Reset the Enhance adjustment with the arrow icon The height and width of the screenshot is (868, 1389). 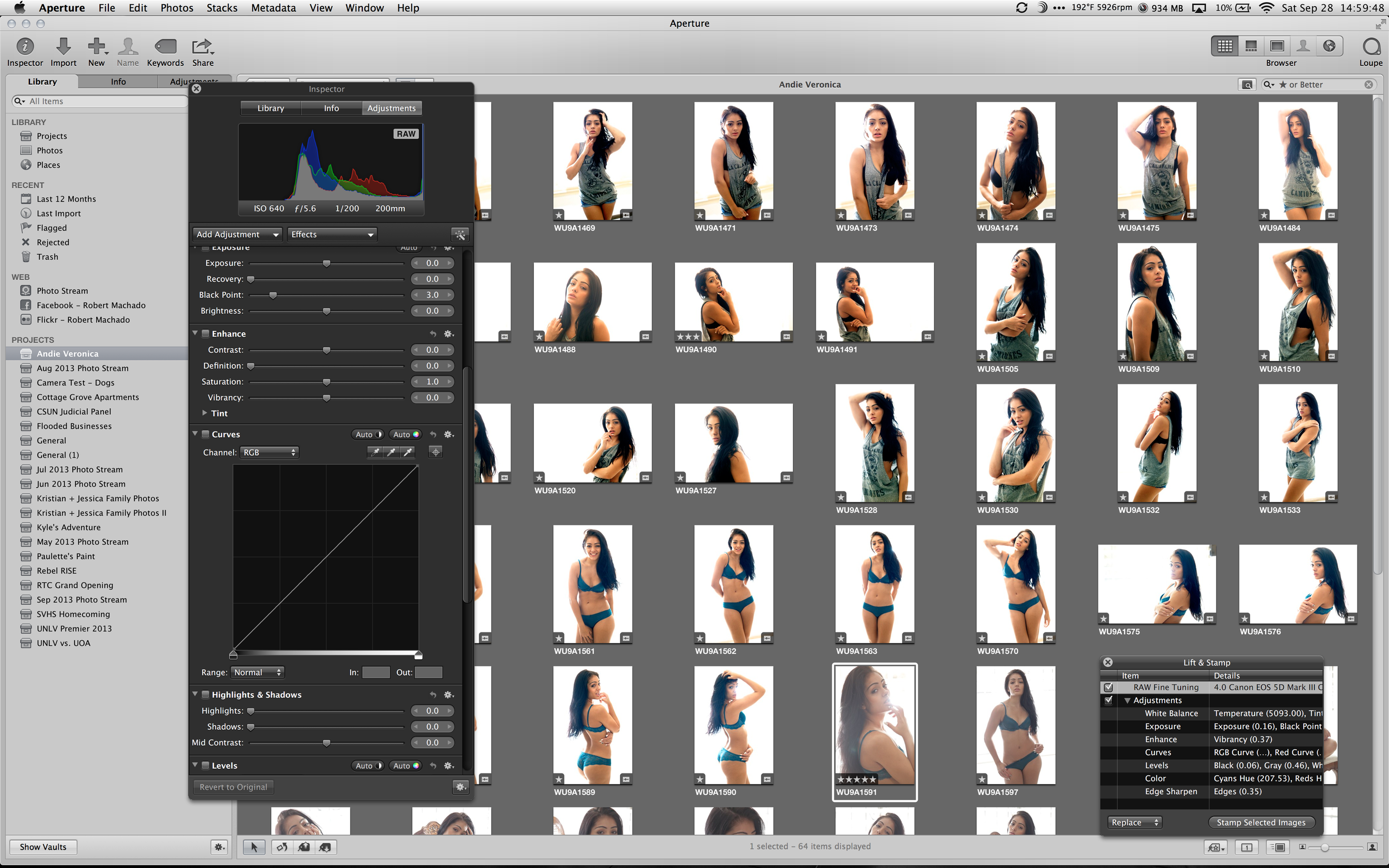(x=433, y=334)
